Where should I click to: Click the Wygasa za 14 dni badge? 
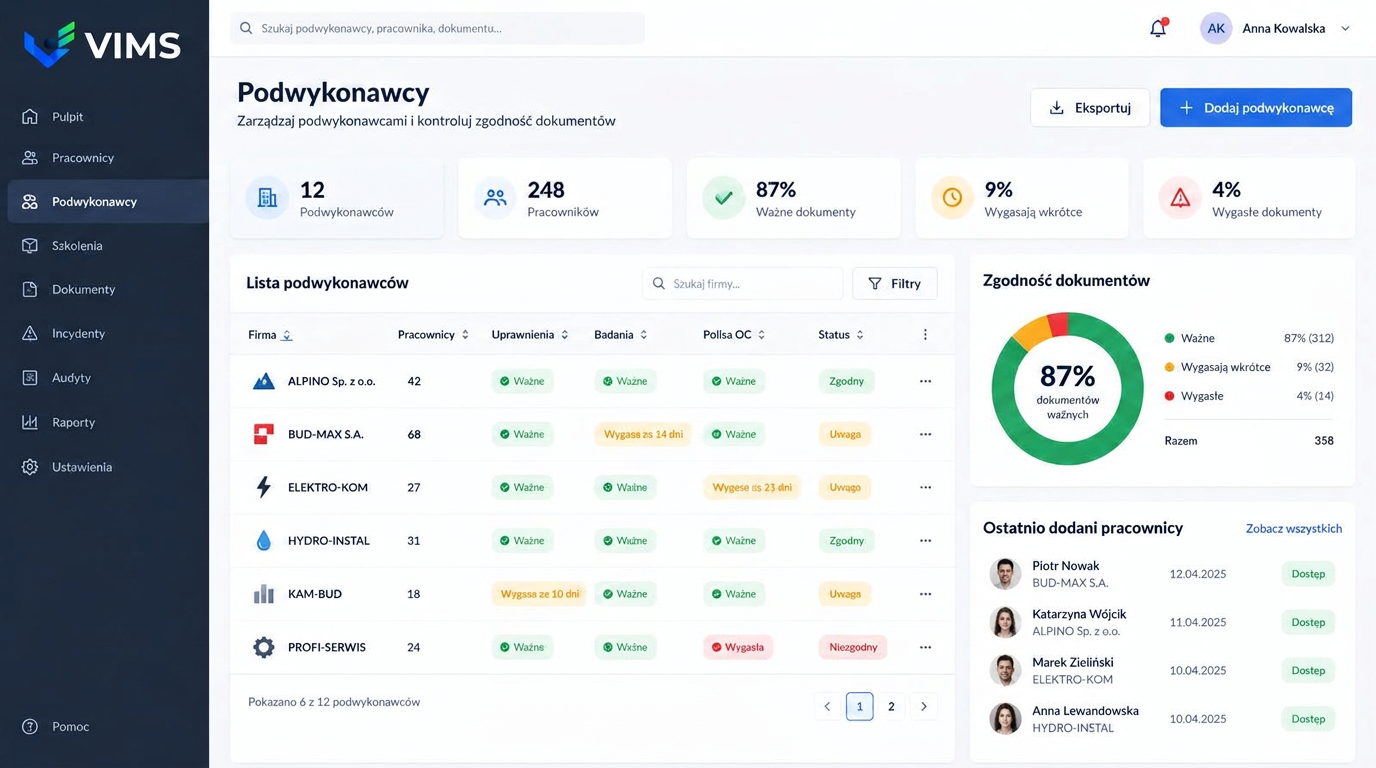point(642,434)
